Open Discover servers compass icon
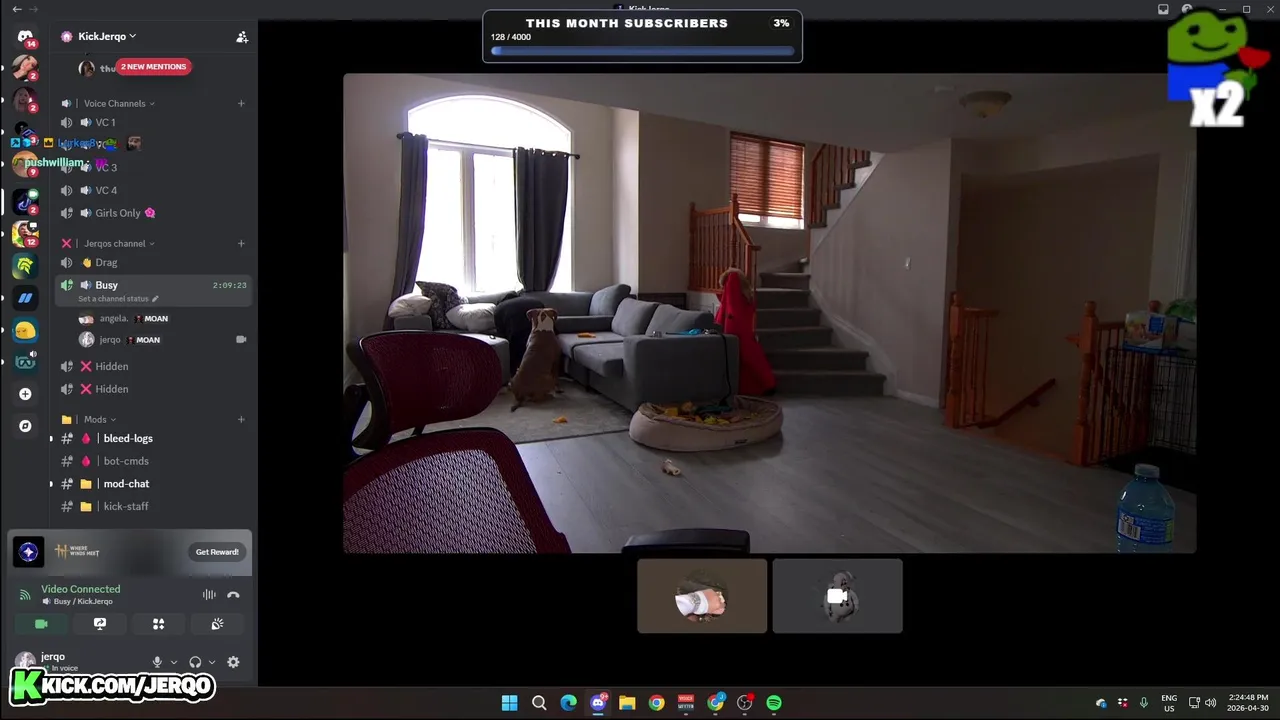This screenshot has width=1280, height=720. click(x=25, y=426)
